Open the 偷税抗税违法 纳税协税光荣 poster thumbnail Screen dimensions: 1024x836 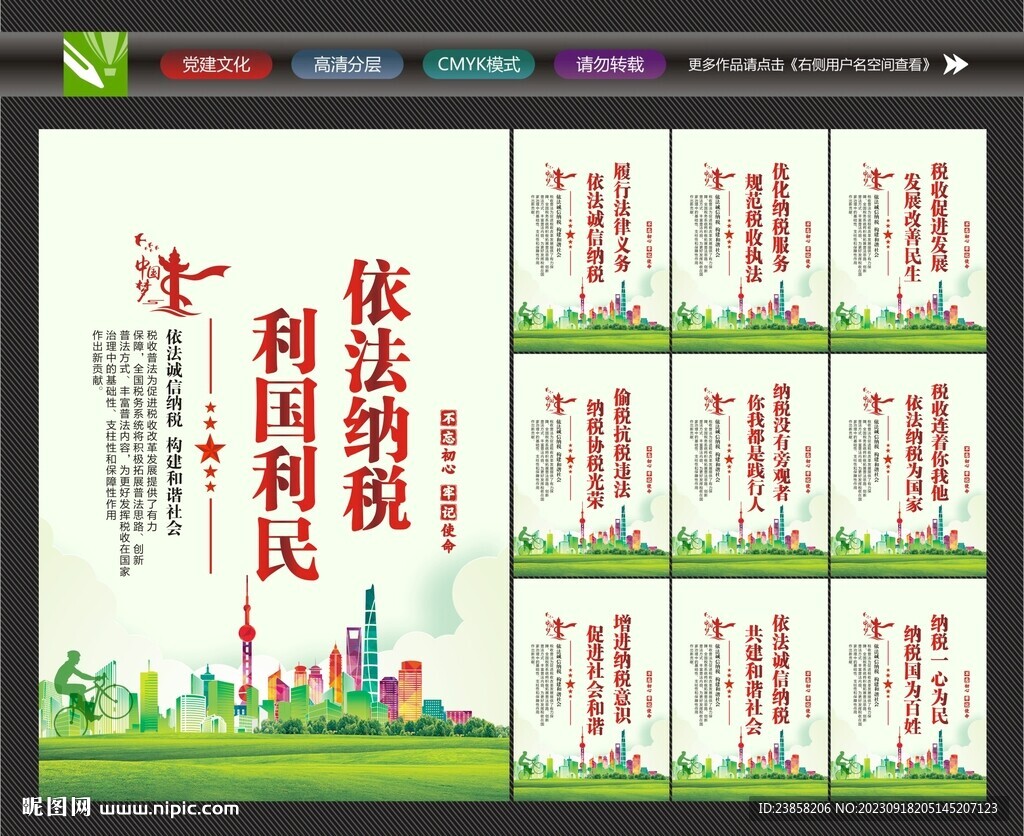point(592,465)
